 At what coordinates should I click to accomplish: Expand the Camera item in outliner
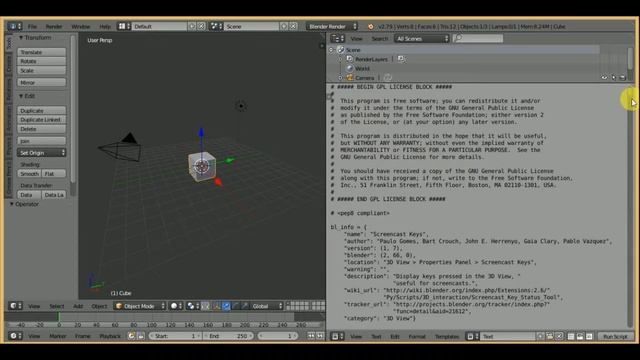[340, 78]
